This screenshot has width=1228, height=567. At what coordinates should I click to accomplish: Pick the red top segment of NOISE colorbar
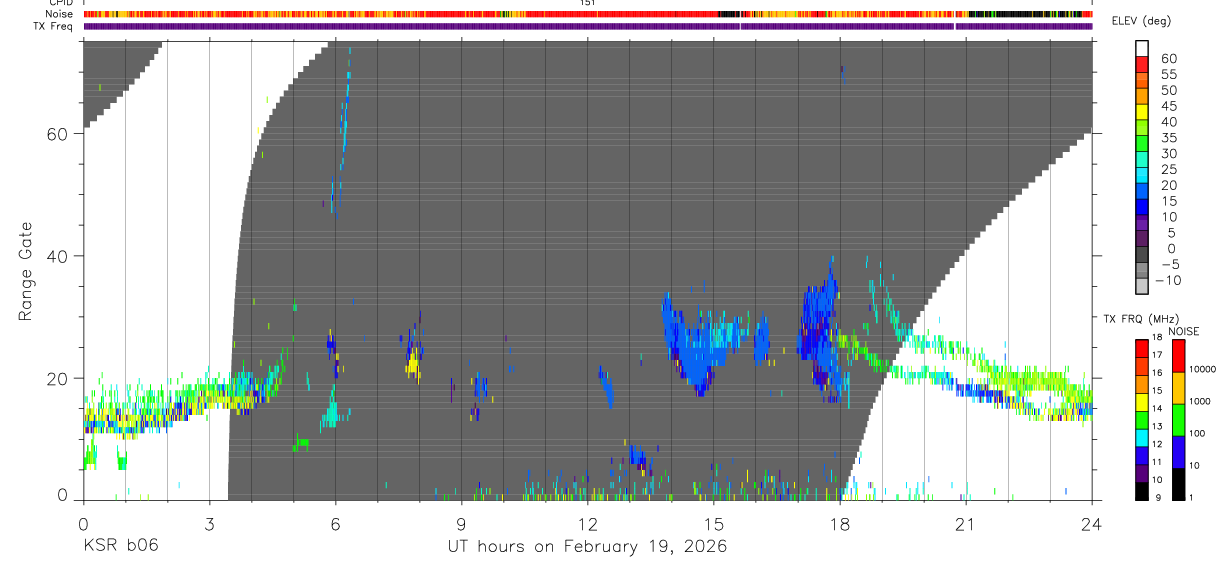pyautogui.click(x=1177, y=356)
